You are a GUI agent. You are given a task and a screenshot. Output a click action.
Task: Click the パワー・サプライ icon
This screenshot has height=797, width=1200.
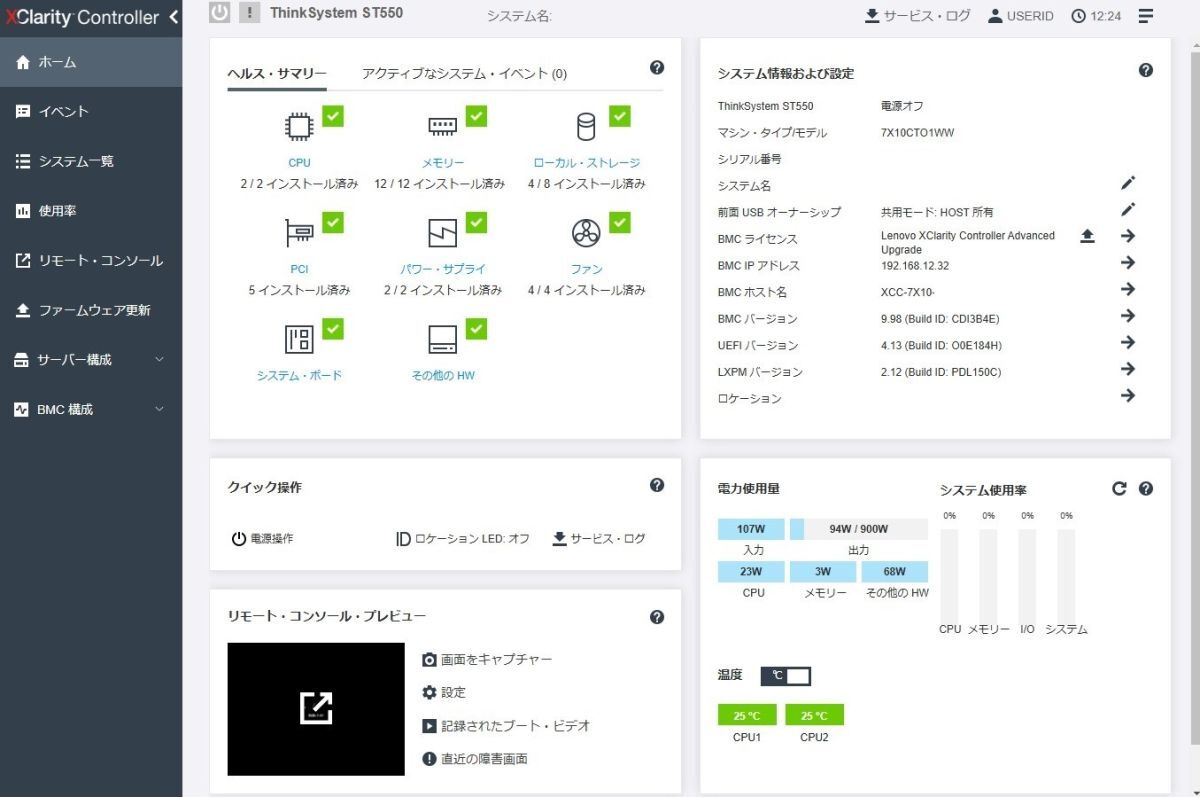coord(442,233)
